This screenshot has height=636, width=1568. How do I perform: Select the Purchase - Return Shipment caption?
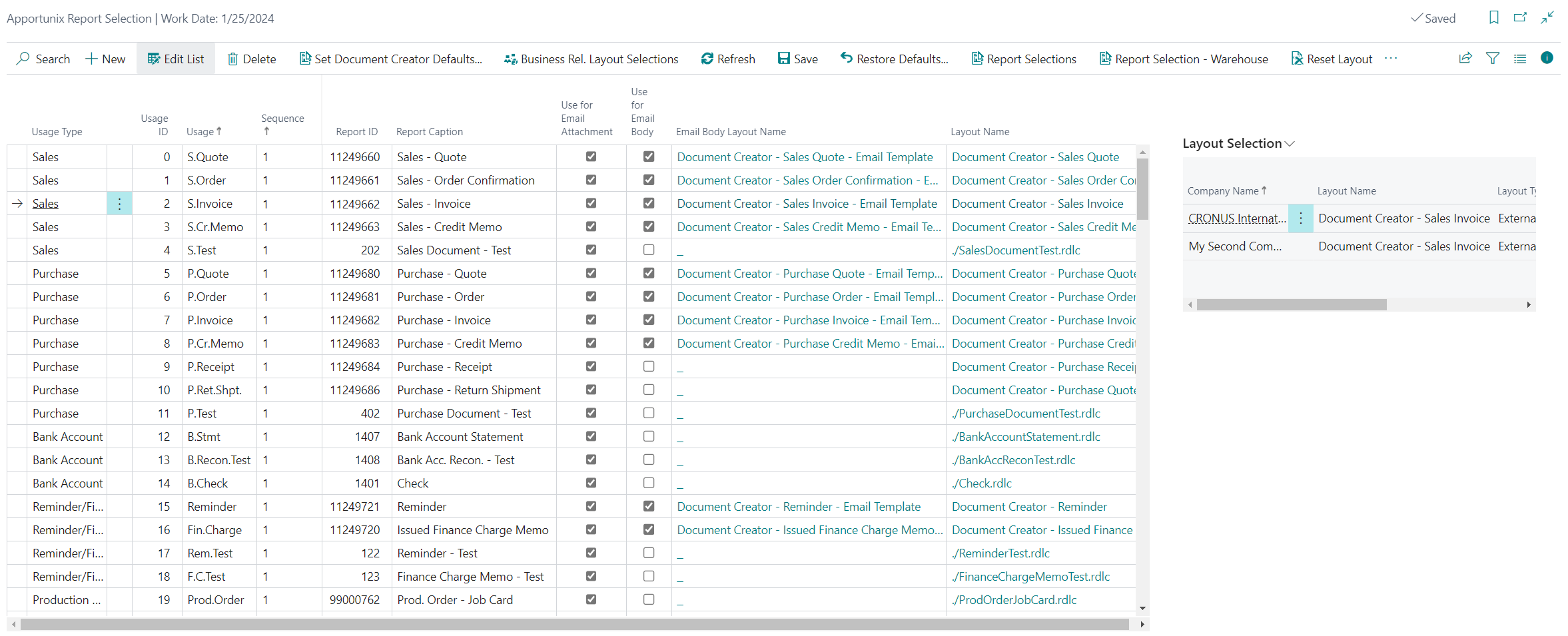(469, 390)
